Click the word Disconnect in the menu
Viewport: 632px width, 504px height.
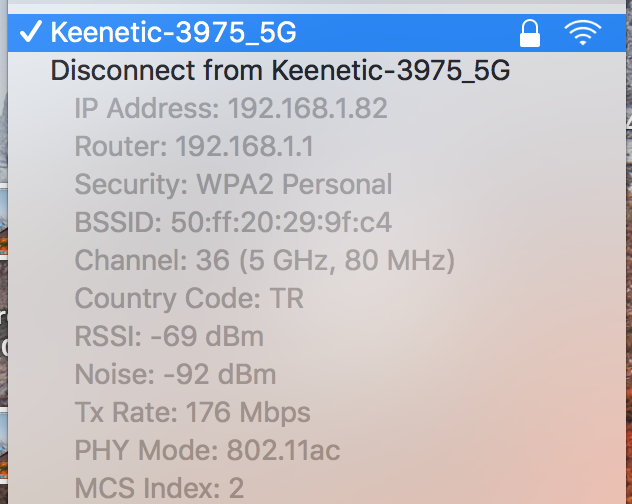point(123,70)
